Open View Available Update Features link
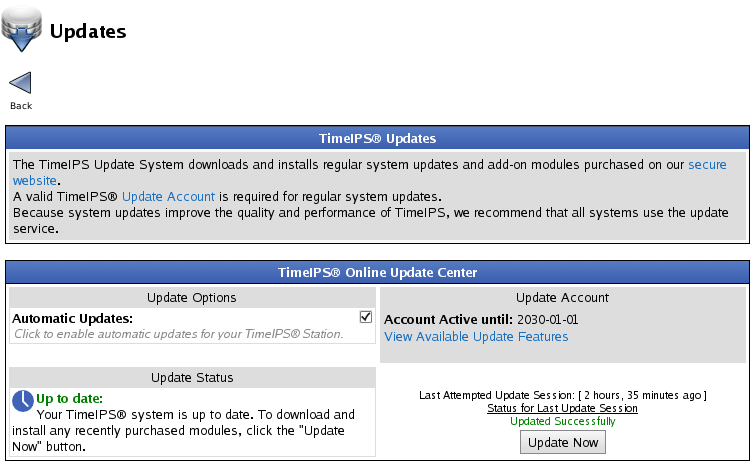Image resolution: width=755 pixels, height=467 pixels. coord(476,337)
